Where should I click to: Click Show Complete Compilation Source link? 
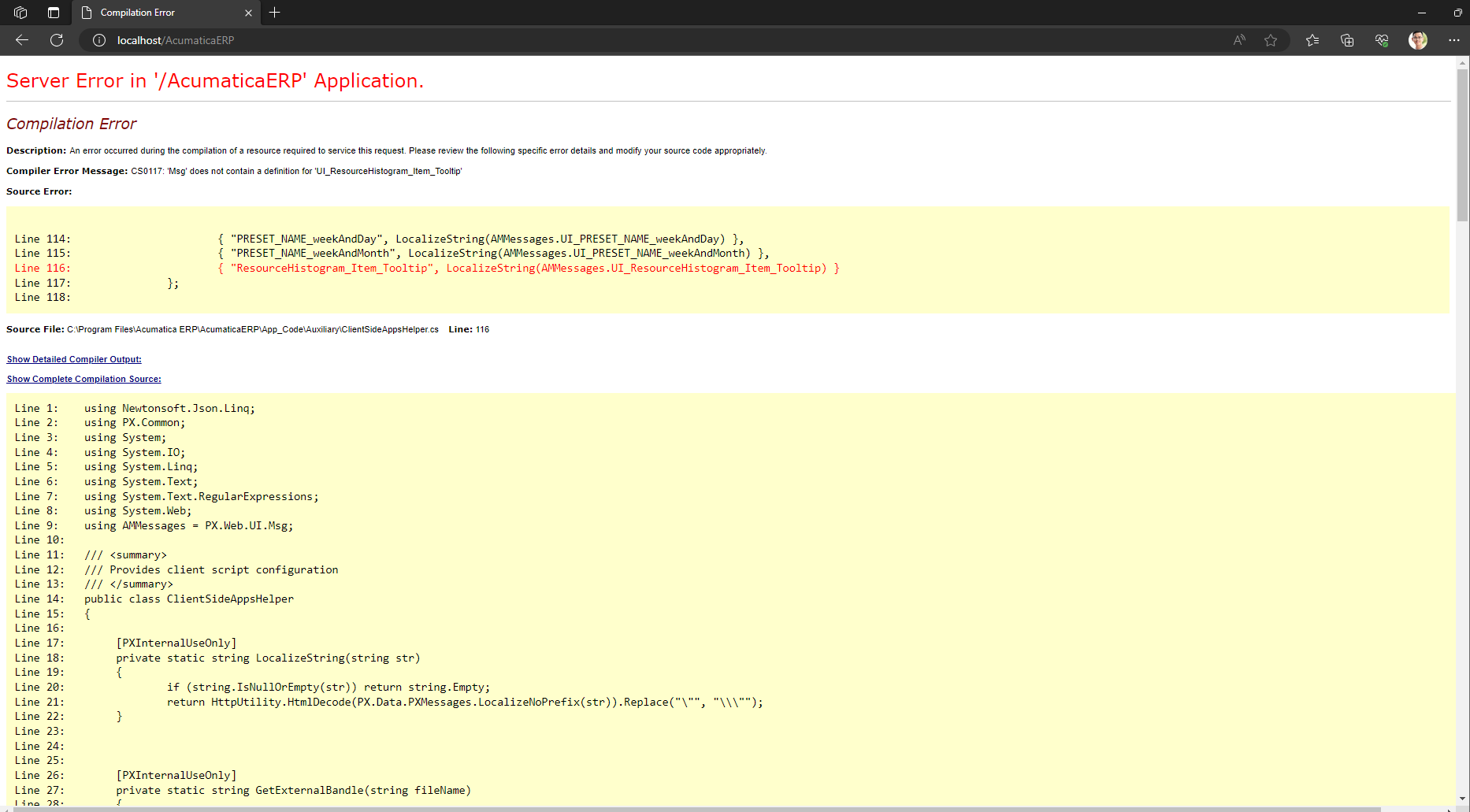(84, 379)
